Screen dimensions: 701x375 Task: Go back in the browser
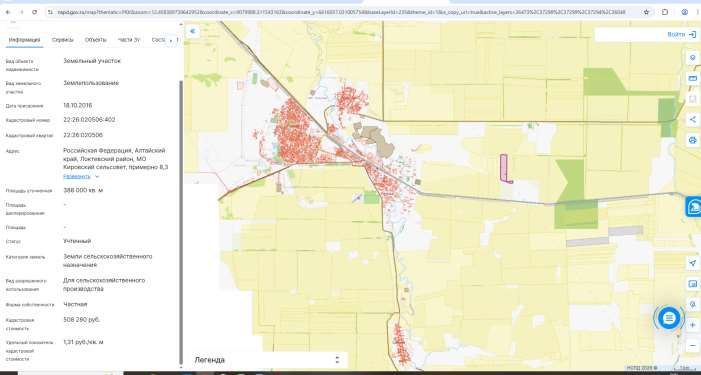point(8,12)
